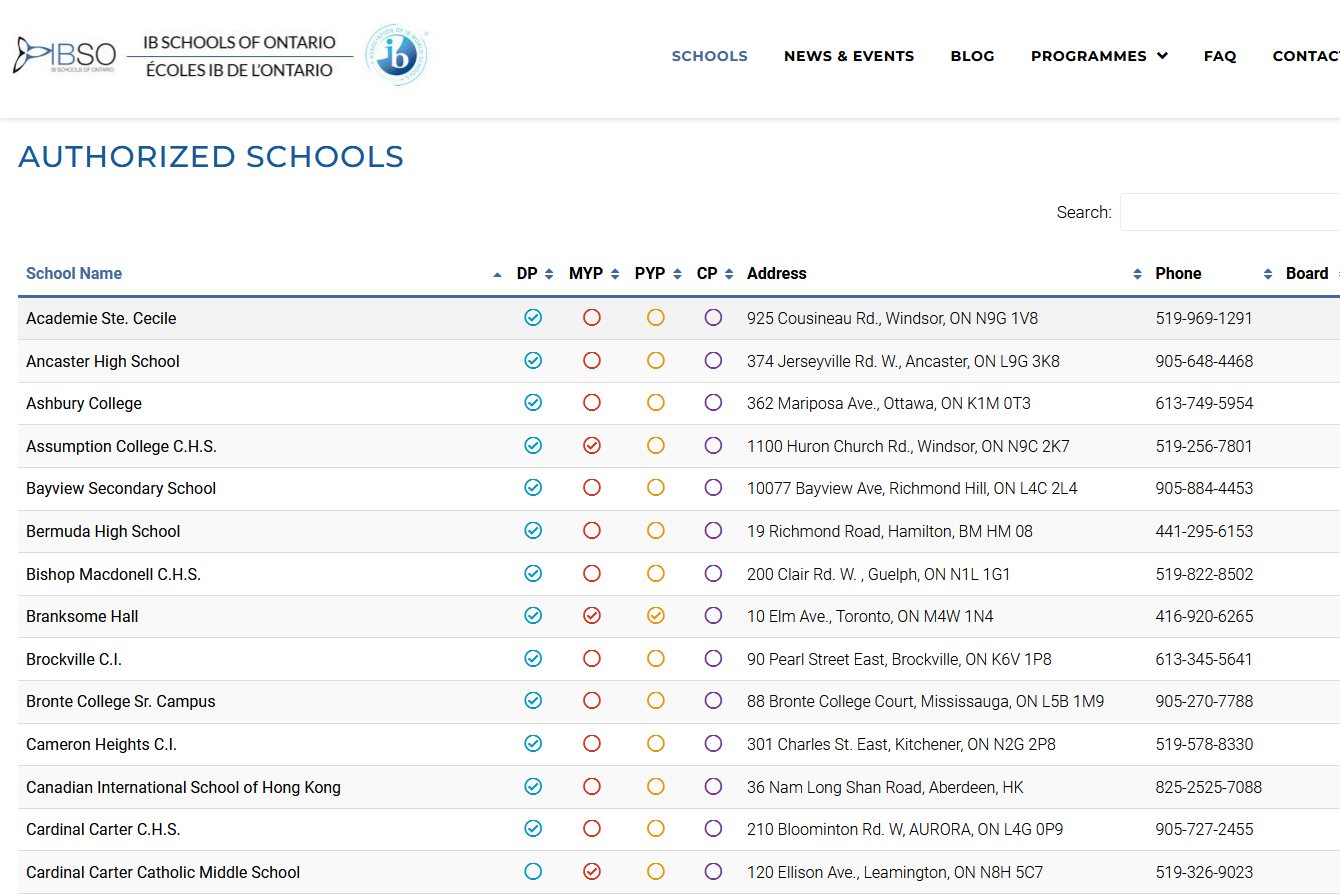The height and width of the screenshot is (894, 1340).
Task: Click MYP circle icon for Bermuda High School
Action: click(592, 531)
